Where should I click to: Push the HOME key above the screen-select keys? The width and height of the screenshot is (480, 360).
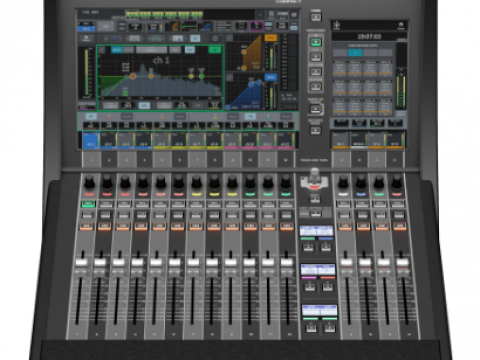click(316, 17)
